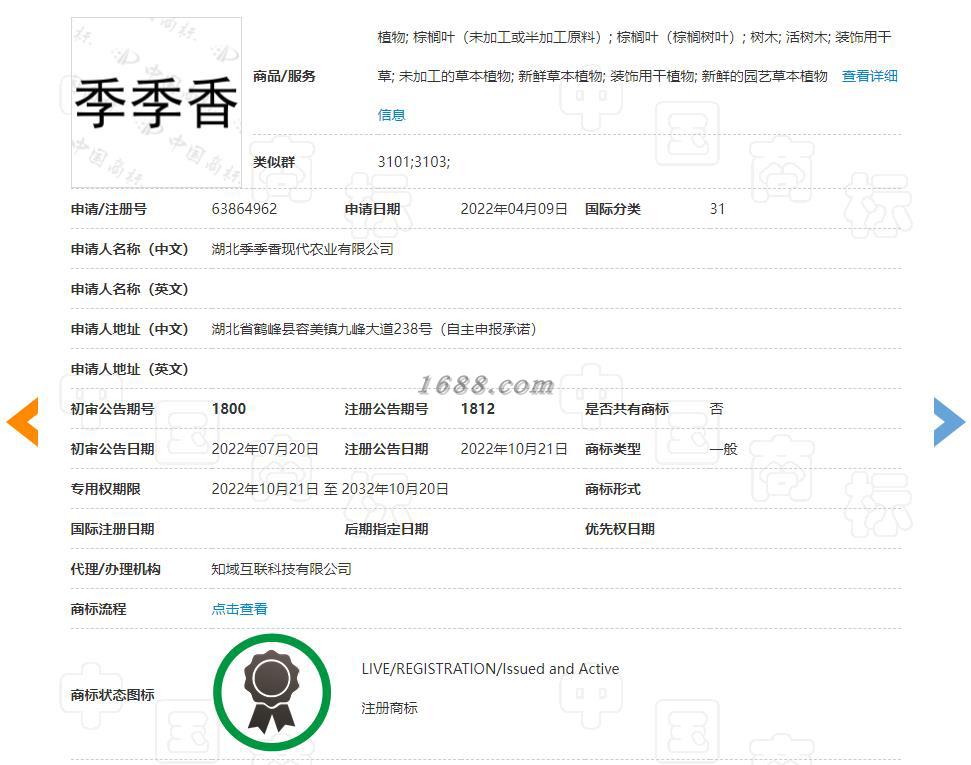Click the 优先权日期 label
Viewport: 971px width, 765px height.
coord(619,529)
